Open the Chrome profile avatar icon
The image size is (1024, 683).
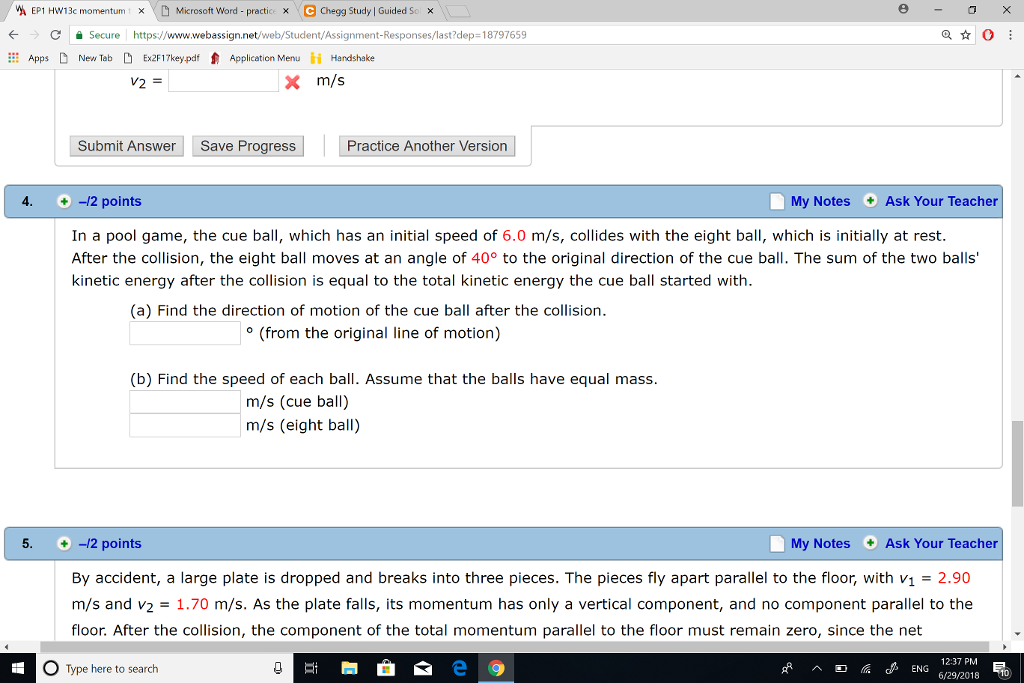click(x=903, y=9)
